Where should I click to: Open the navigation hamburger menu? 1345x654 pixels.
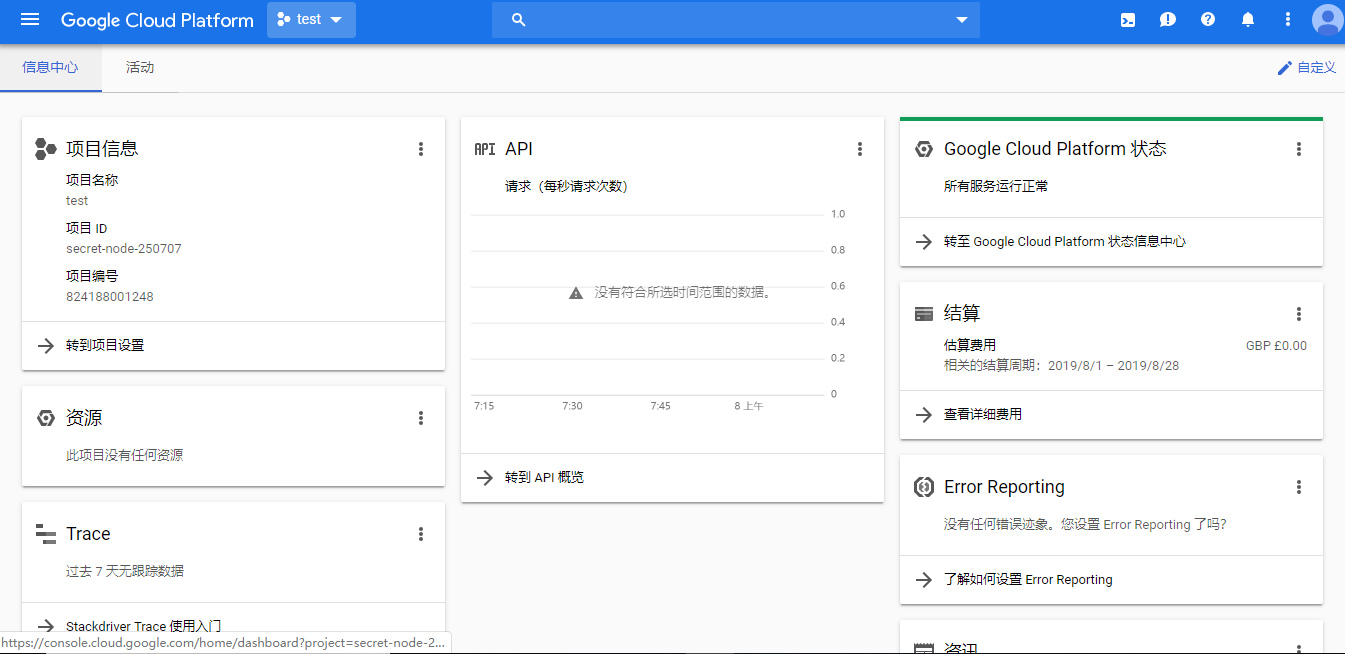click(x=28, y=19)
